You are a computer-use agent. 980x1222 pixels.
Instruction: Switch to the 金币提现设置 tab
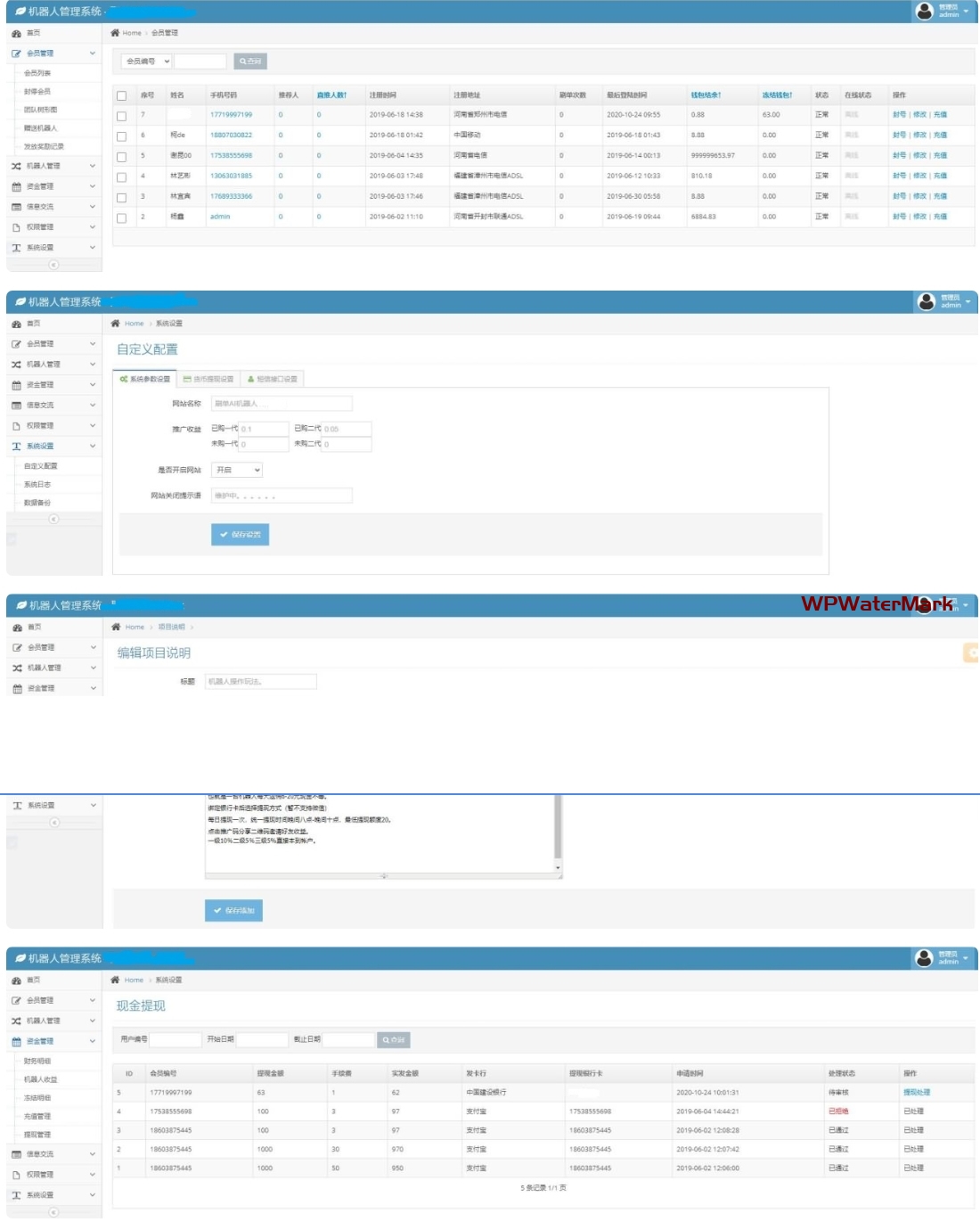pyautogui.click(x=208, y=379)
